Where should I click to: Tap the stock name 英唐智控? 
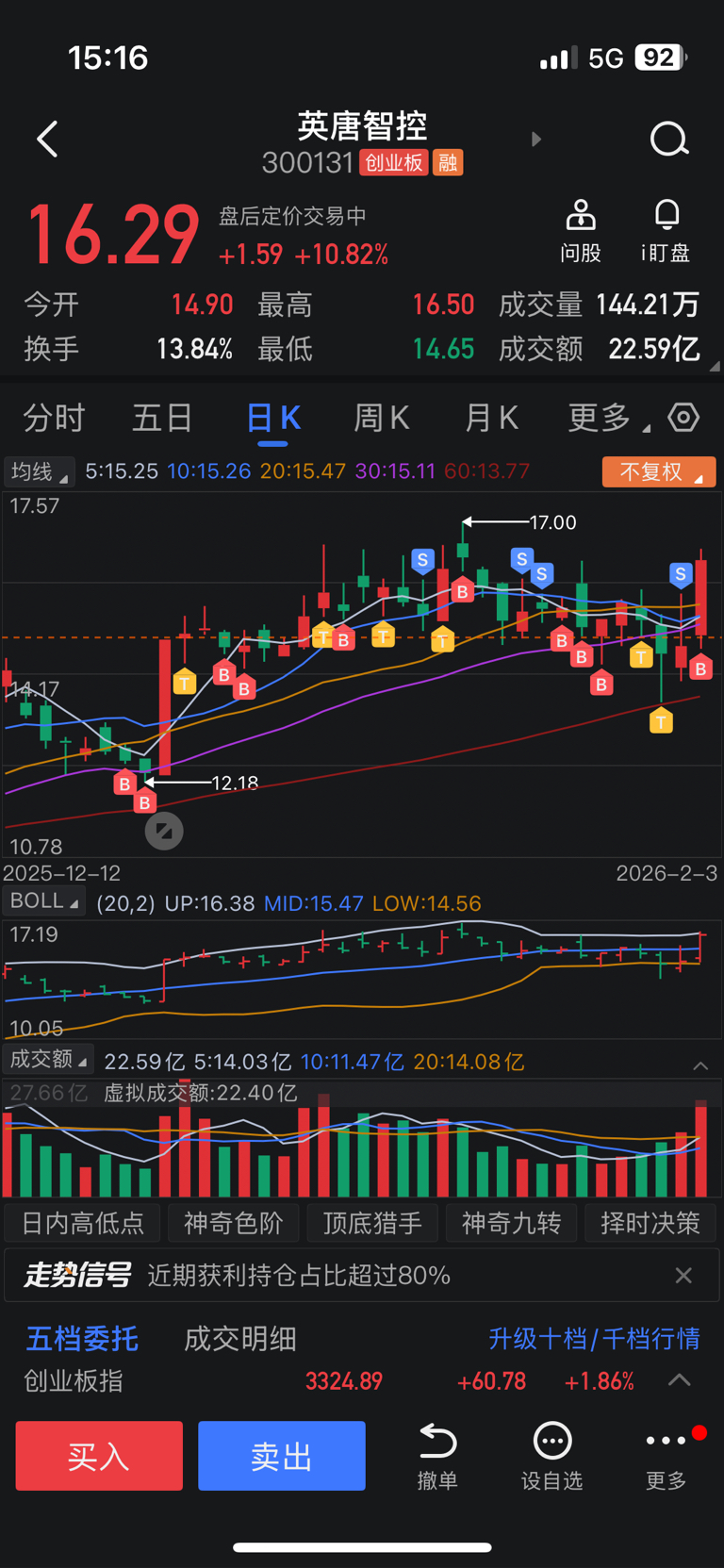click(x=362, y=125)
